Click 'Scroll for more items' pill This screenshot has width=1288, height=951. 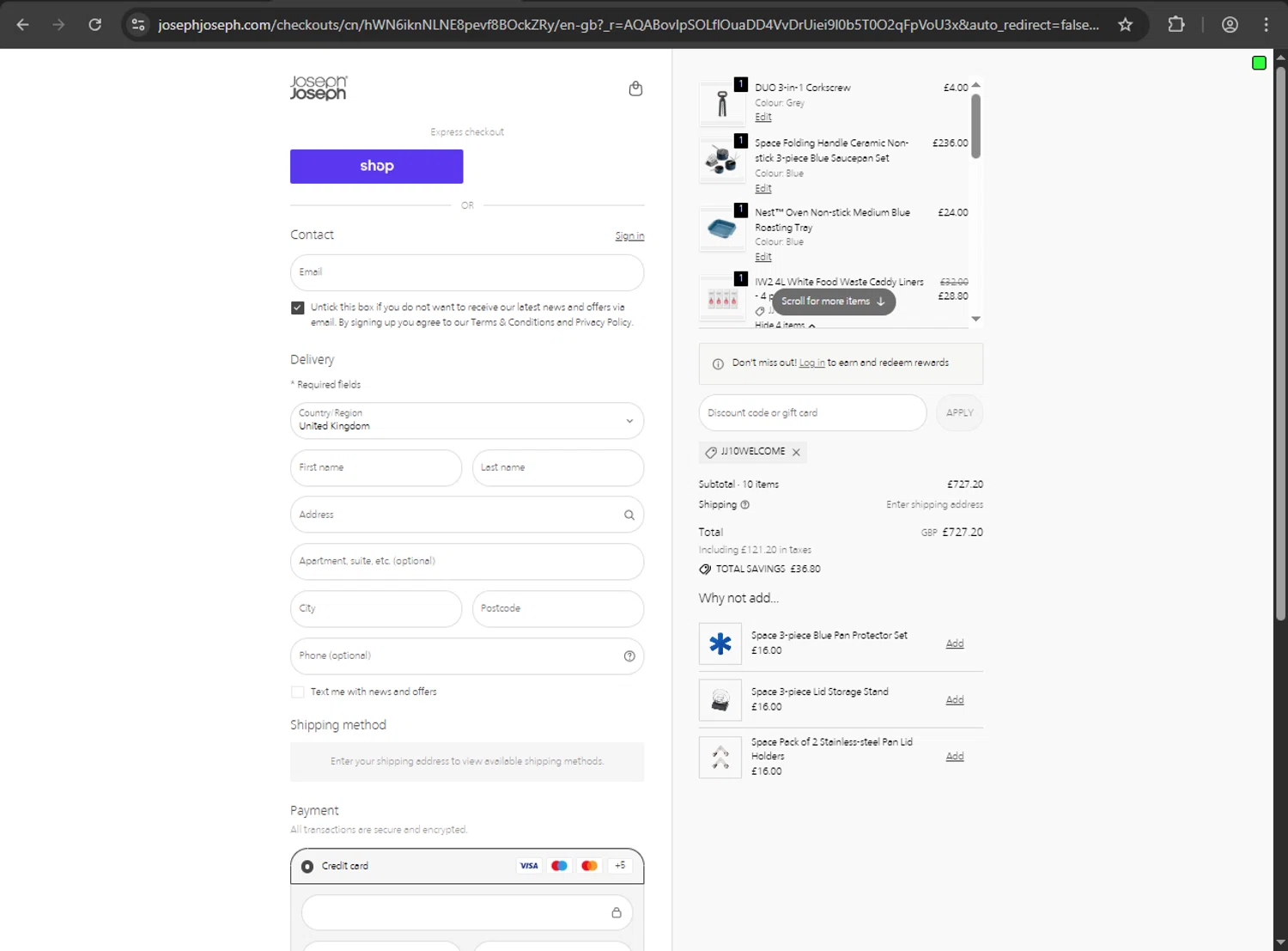pyautogui.click(x=834, y=302)
